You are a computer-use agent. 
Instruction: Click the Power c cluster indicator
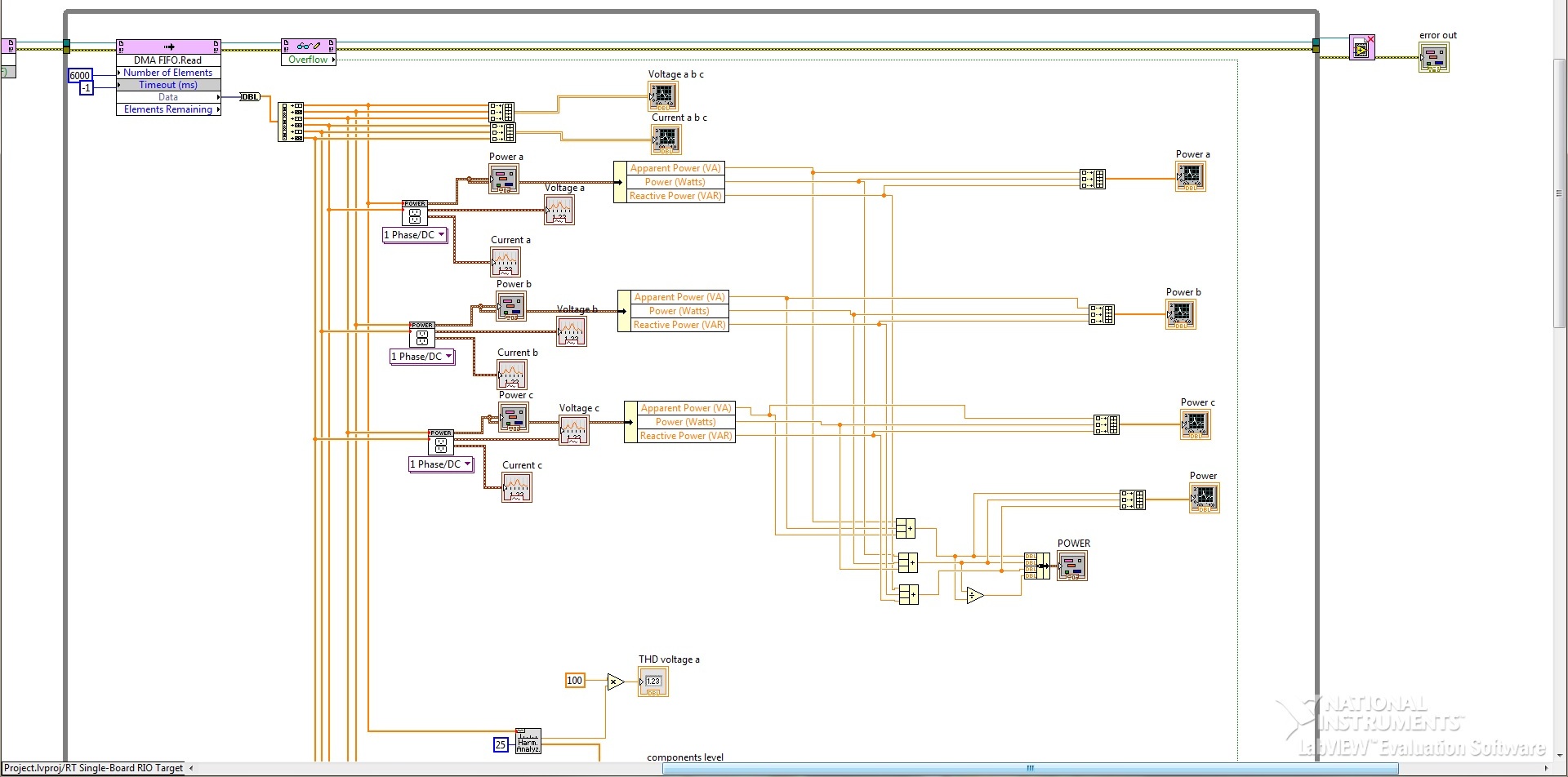[514, 418]
